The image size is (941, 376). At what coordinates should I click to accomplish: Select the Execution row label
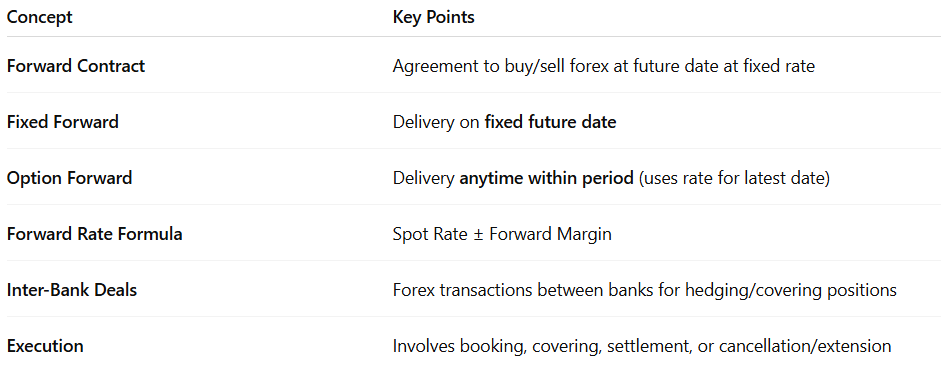[45, 346]
